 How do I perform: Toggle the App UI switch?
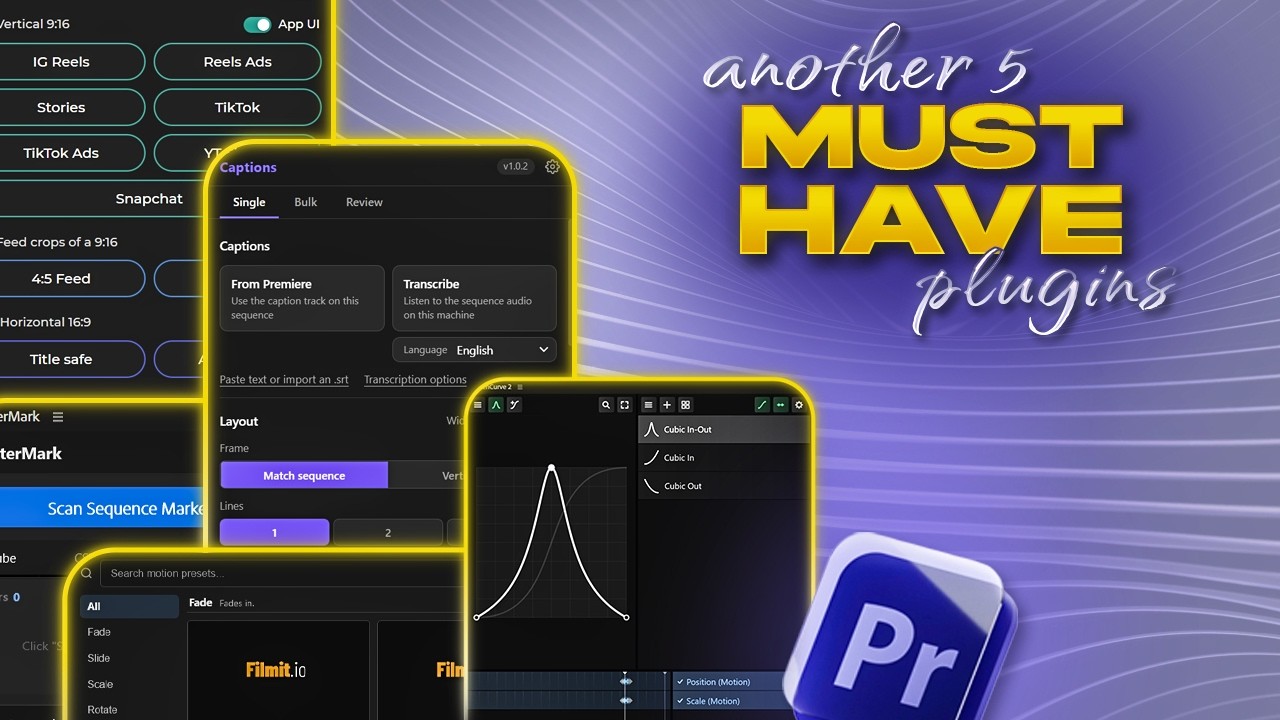tap(257, 24)
